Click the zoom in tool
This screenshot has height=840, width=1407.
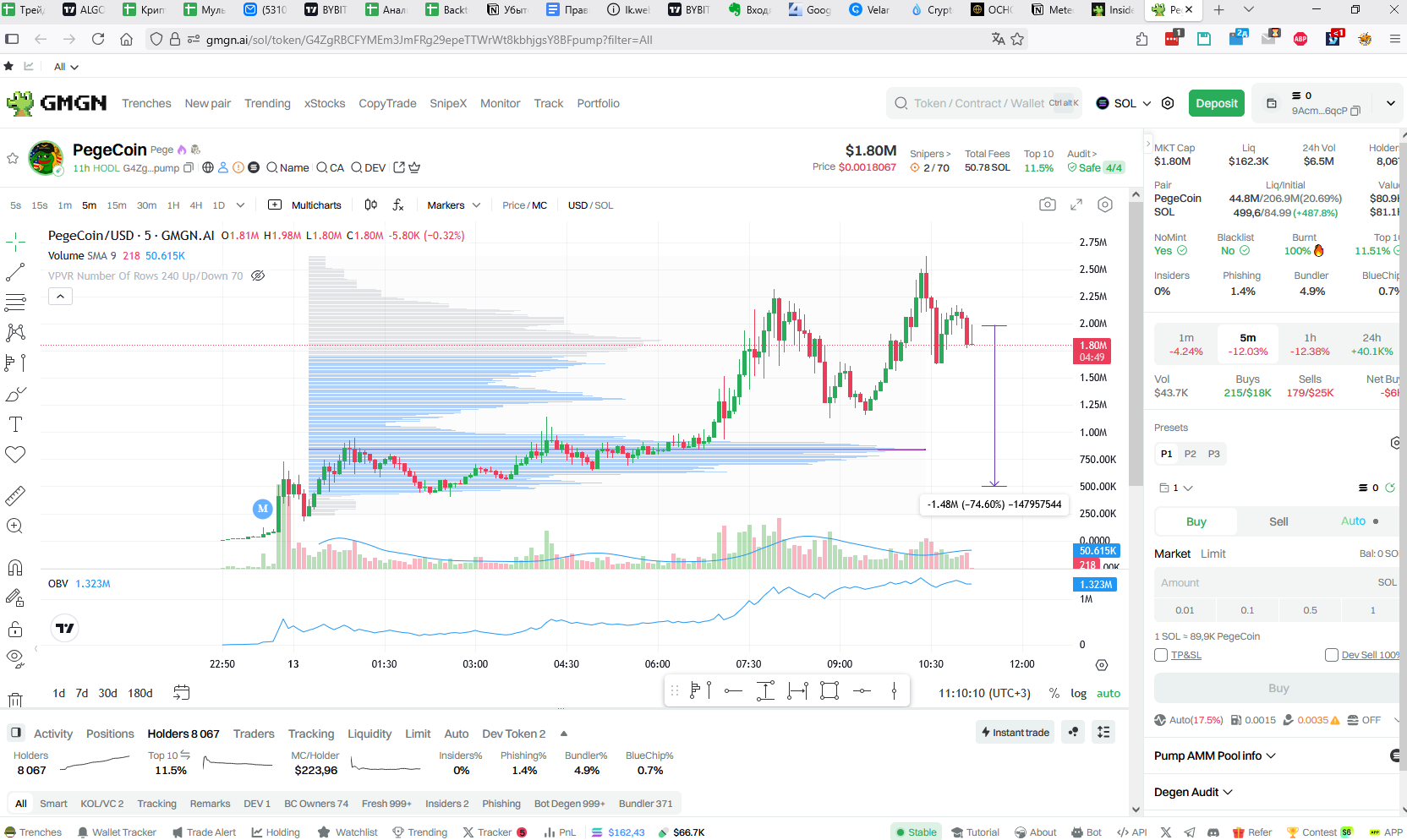(x=15, y=526)
